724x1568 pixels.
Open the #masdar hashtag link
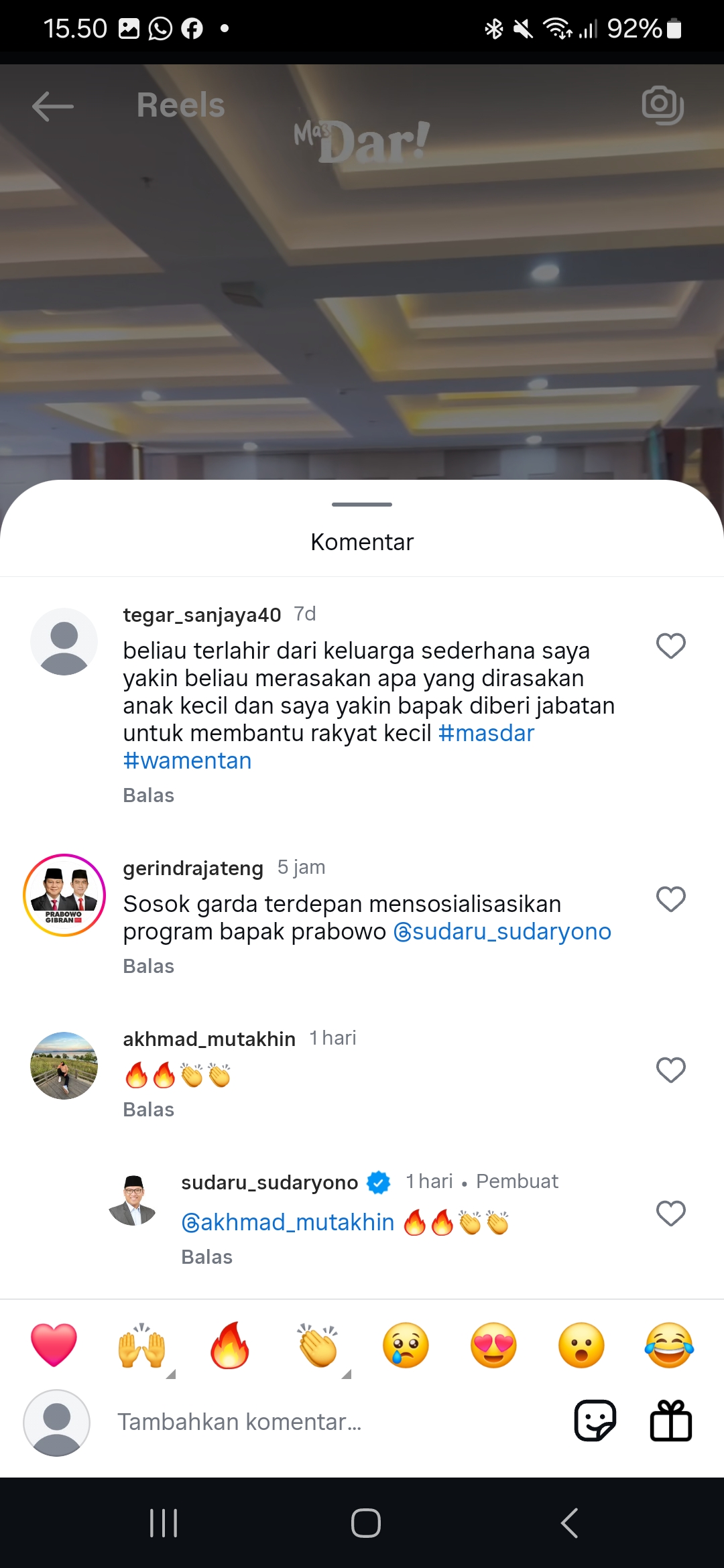point(486,733)
